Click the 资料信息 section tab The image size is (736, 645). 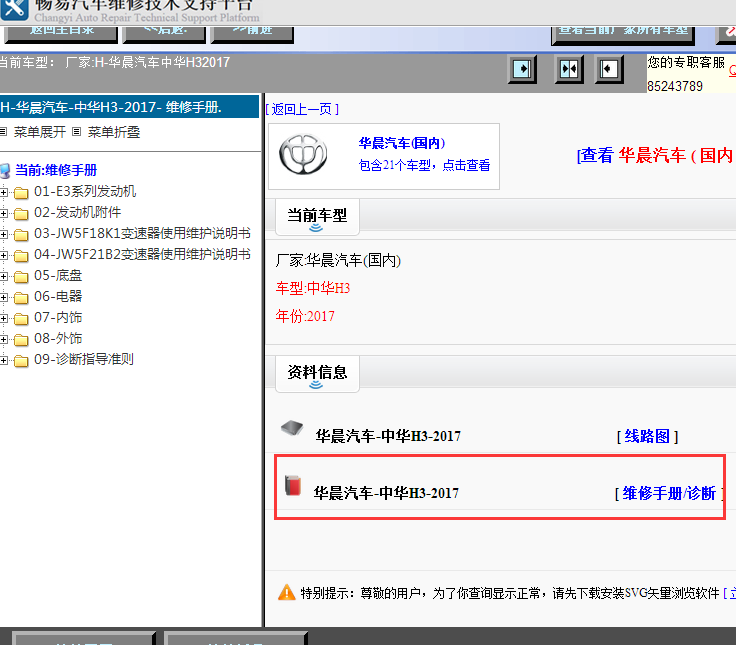[x=317, y=374]
